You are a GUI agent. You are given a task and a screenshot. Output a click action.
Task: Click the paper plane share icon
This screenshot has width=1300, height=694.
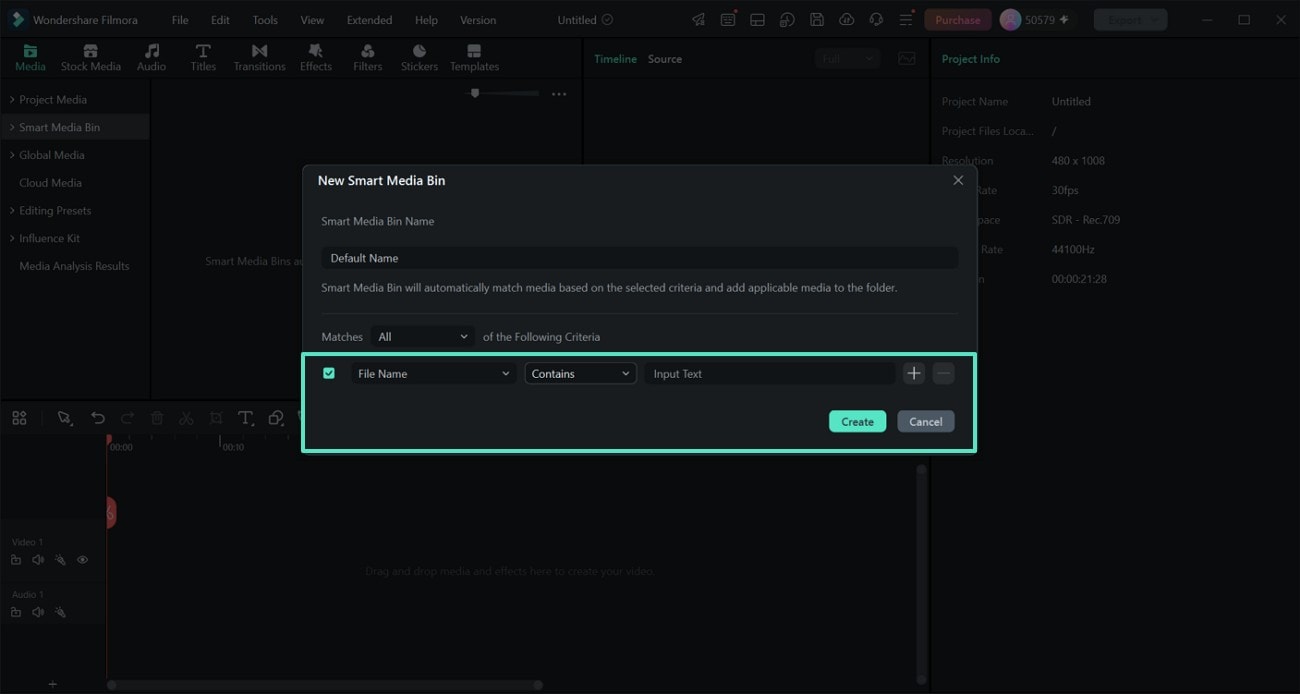click(698, 20)
